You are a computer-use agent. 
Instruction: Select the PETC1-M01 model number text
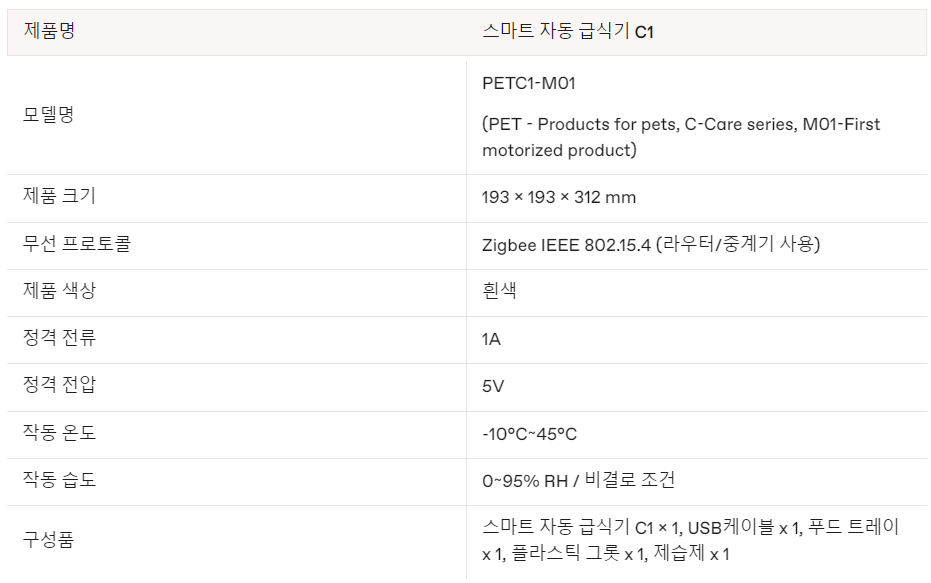coord(528,83)
